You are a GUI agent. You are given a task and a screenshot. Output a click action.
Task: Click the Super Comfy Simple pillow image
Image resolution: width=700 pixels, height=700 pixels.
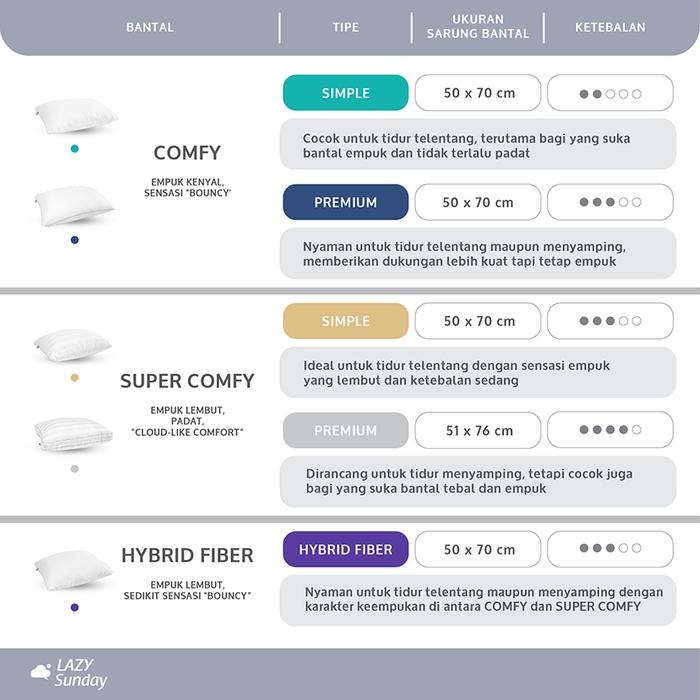74,343
